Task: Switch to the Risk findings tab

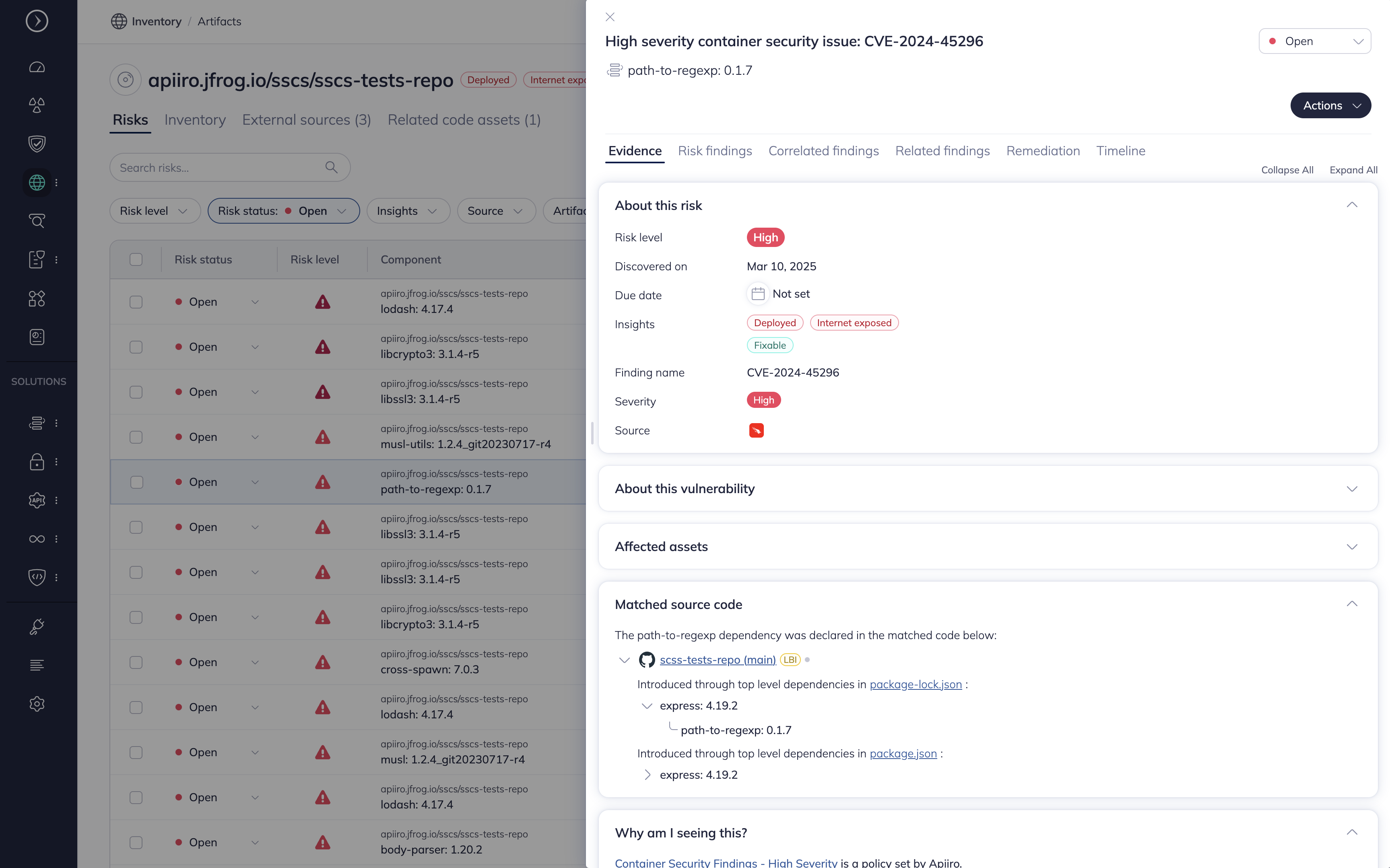Action: click(x=715, y=150)
